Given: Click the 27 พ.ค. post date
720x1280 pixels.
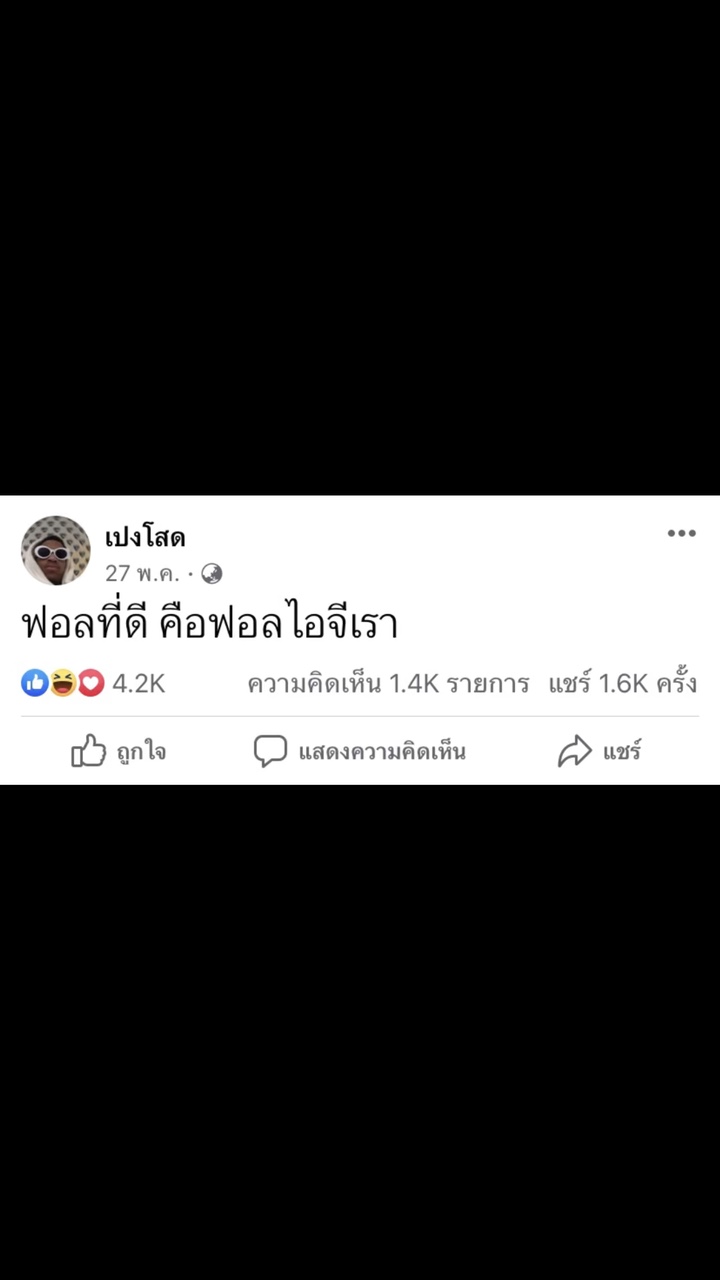Looking at the screenshot, I should (143, 574).
